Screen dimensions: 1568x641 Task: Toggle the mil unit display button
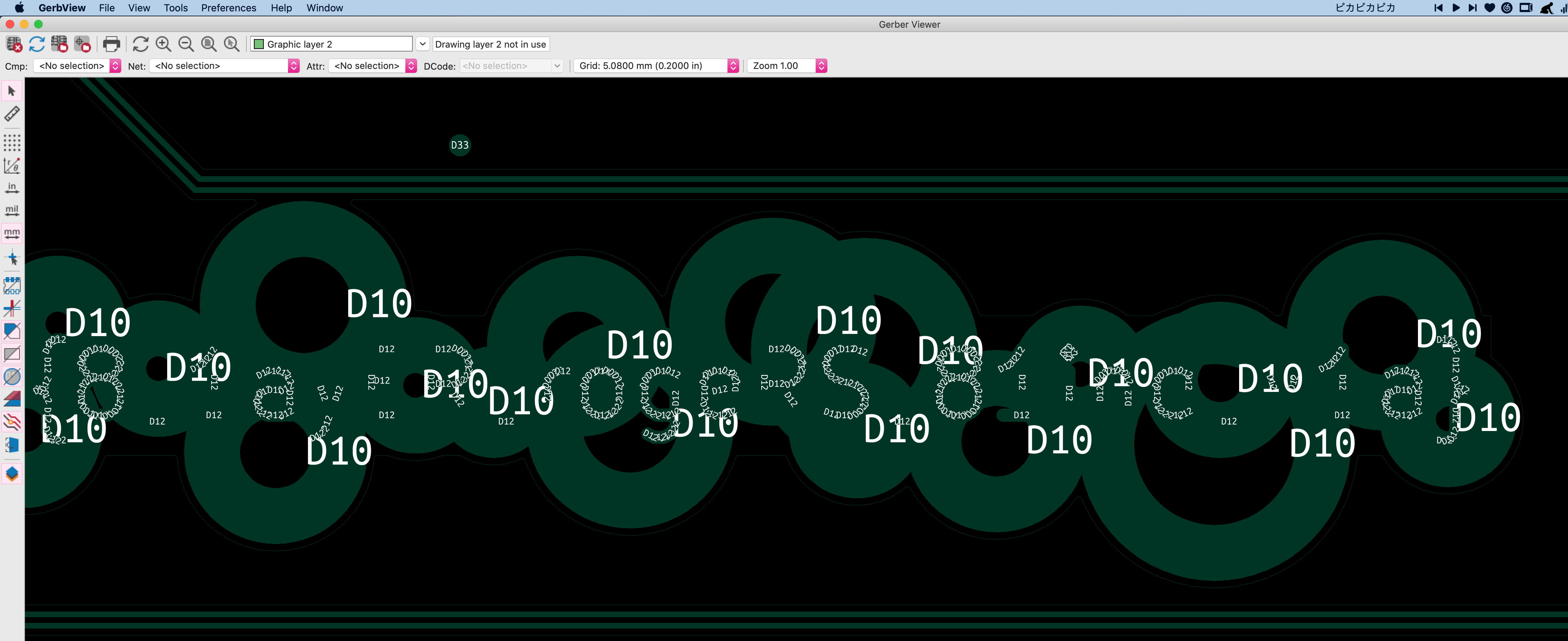click(13, 208)
